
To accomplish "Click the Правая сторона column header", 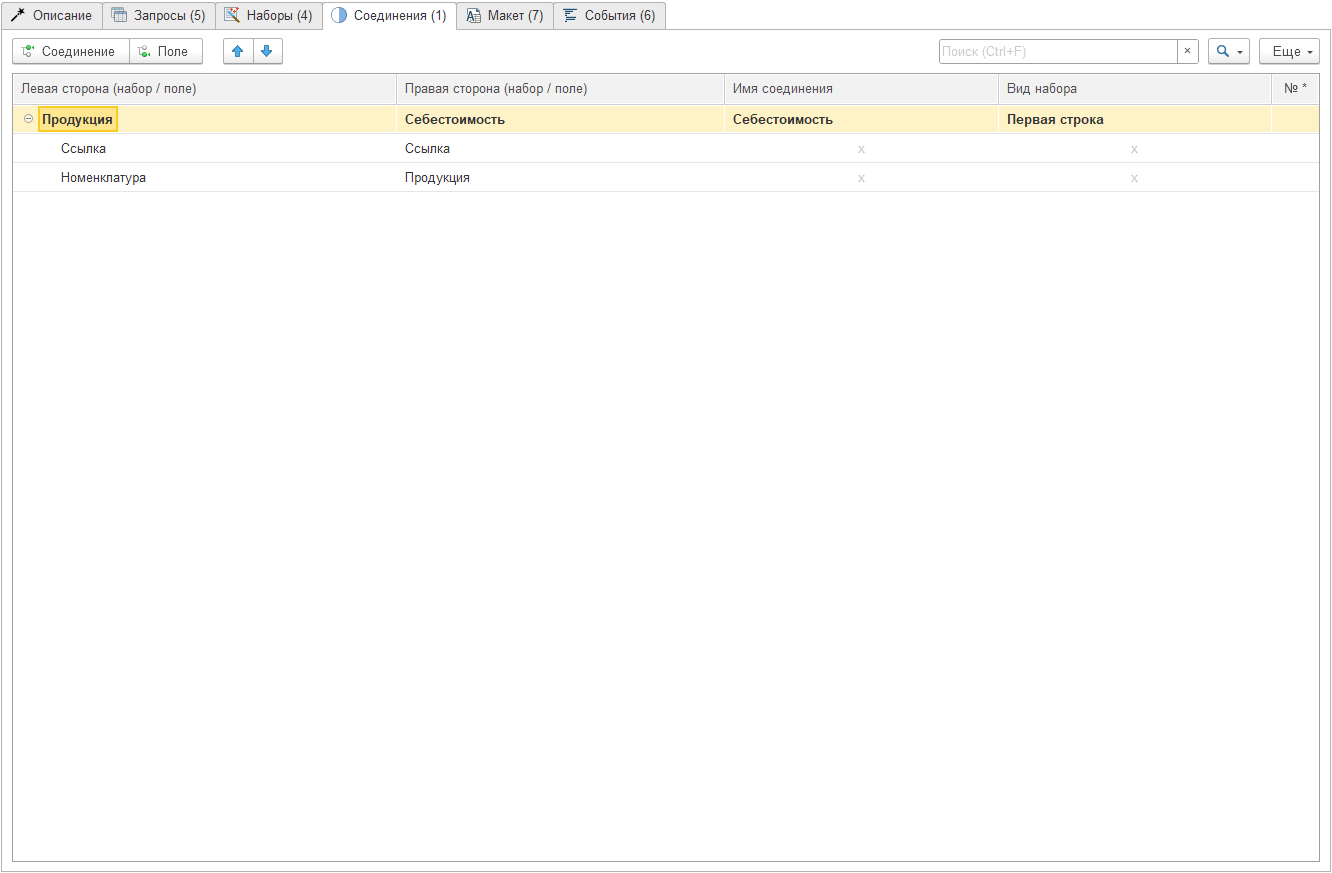I will [x=560, y=89].
